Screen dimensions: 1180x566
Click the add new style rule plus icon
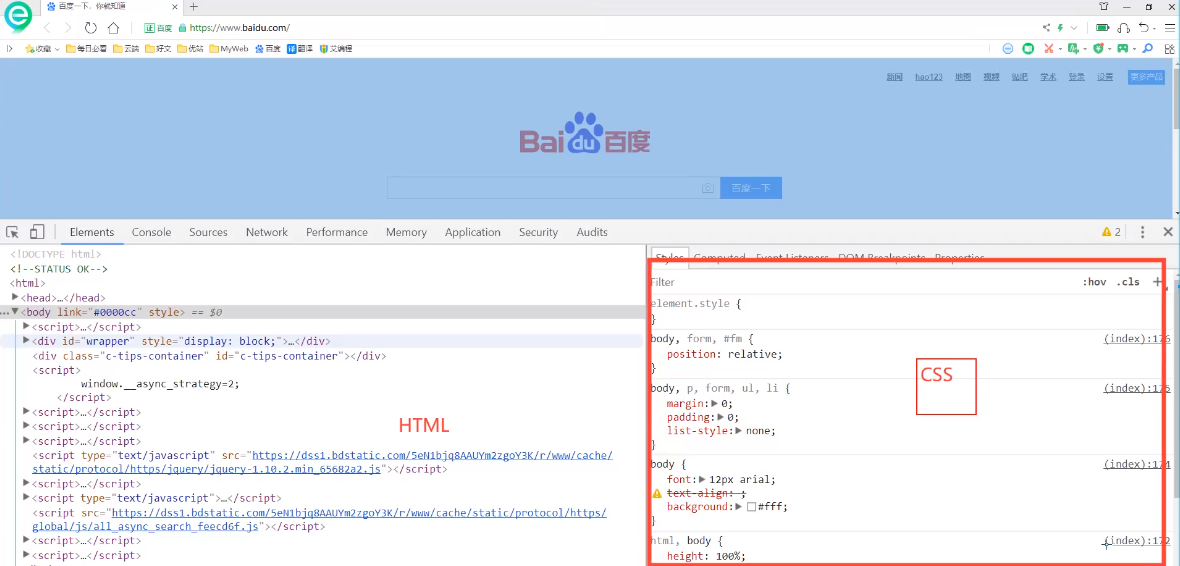1157,282
